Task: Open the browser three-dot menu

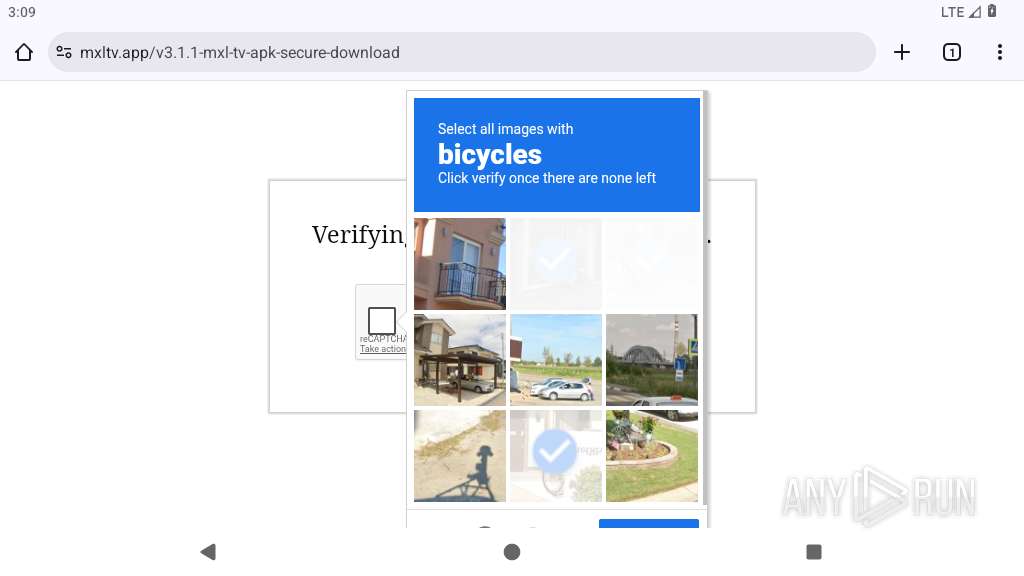Action: pos(999,52)
